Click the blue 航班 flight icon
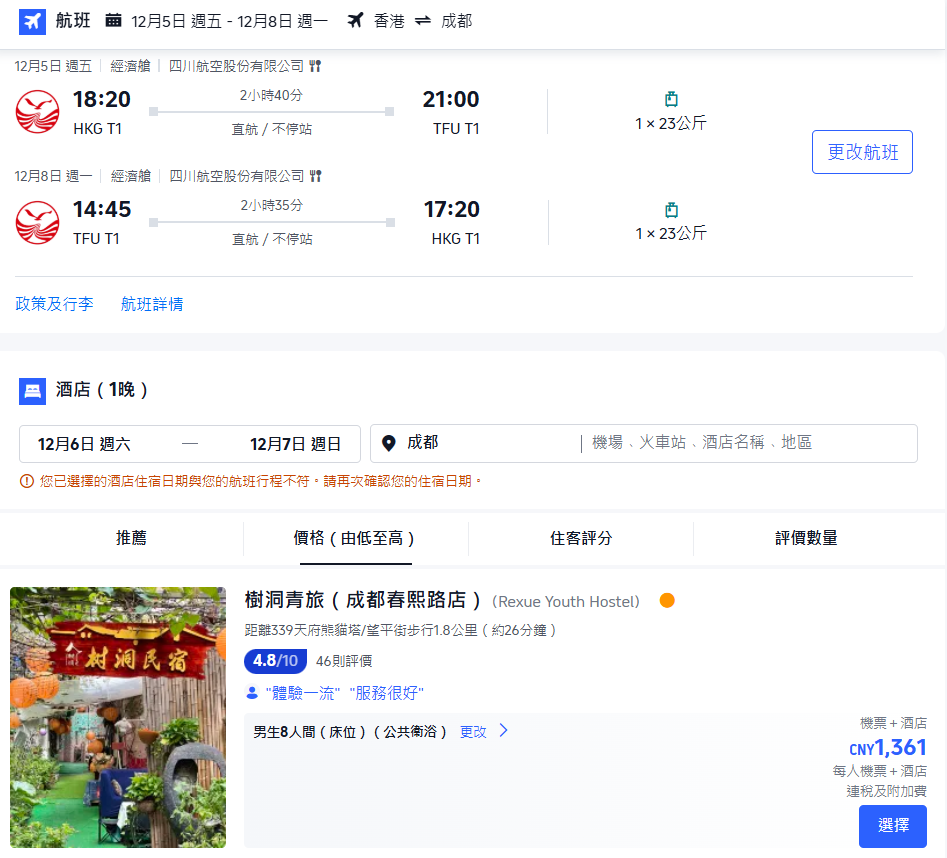The width and height of the screenshot is (947, 858). coord(31,21)
